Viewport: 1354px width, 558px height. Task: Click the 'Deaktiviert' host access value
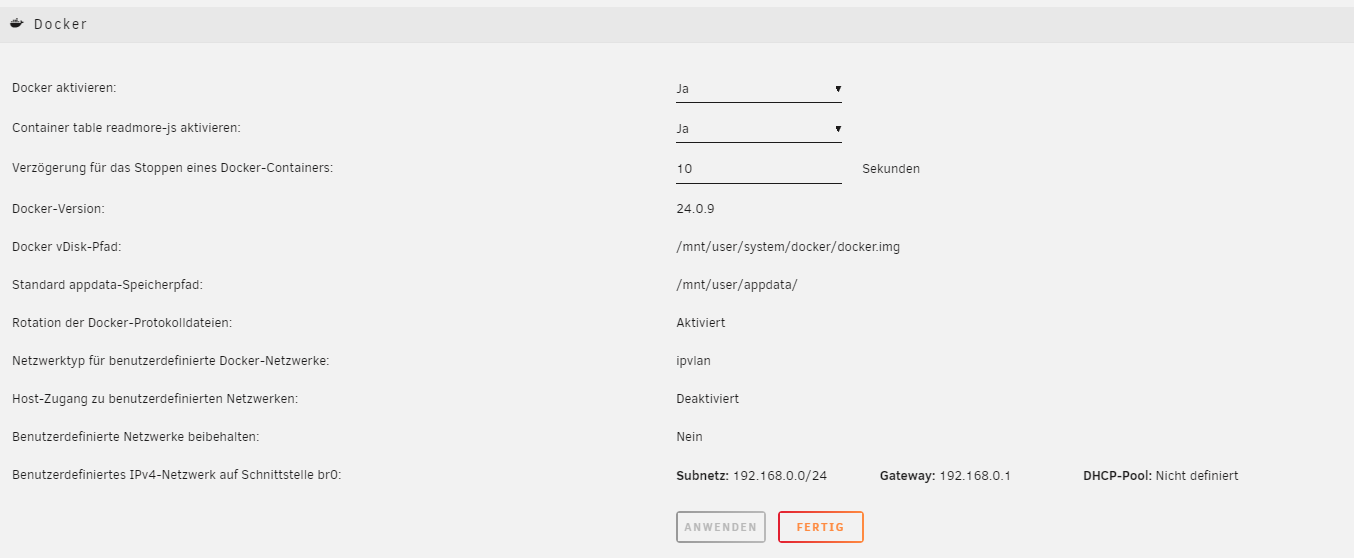point(708,399)
